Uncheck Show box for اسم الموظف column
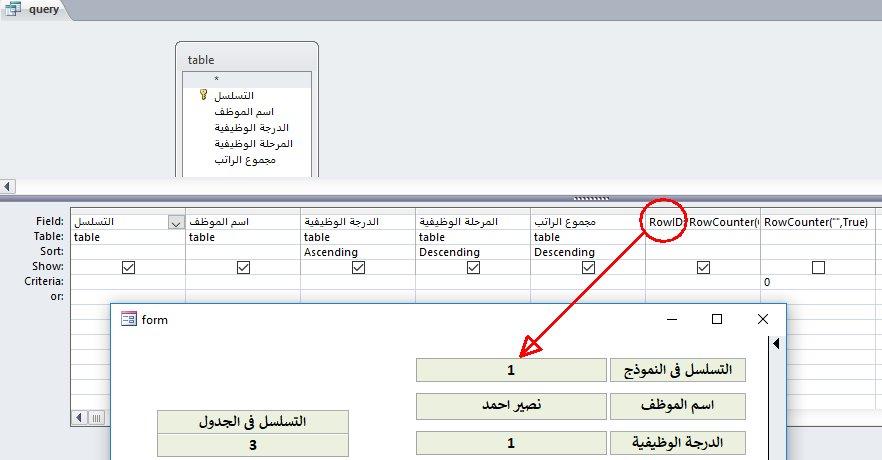 (244, 268)
